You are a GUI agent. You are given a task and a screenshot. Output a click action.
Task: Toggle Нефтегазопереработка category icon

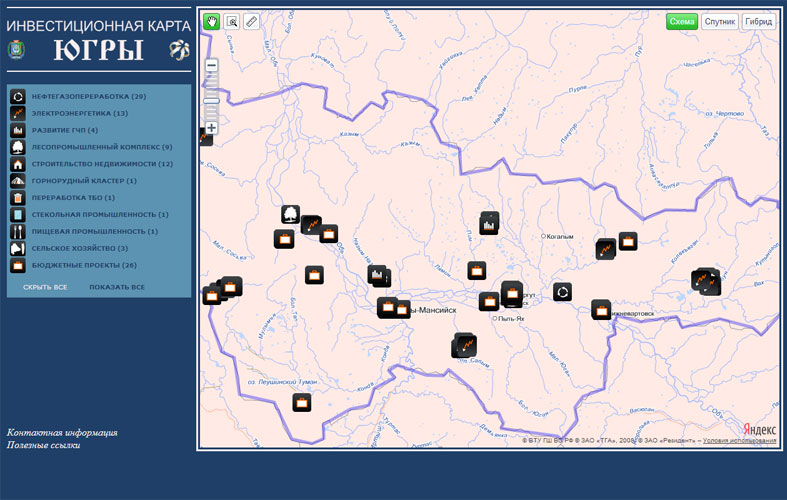[18, 96]
